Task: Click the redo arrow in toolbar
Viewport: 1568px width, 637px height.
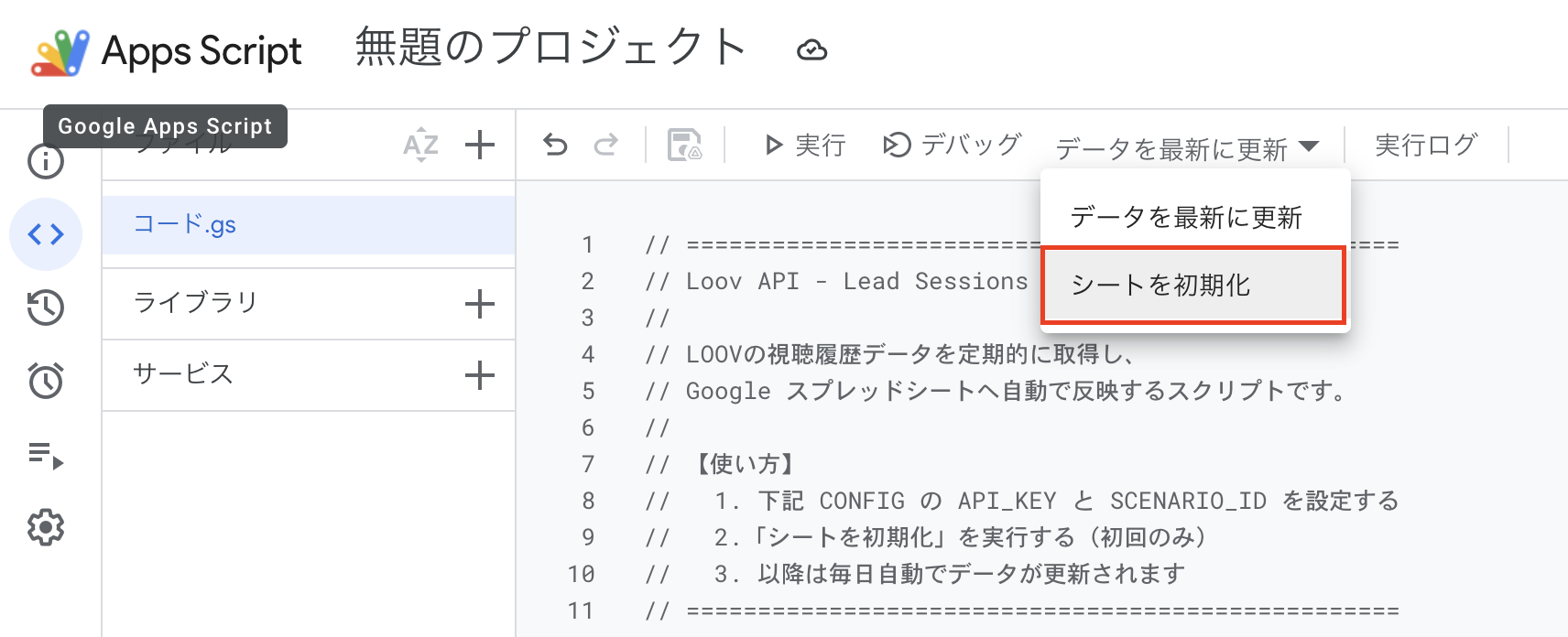Action: pyautogui.click(x=605, y=145)
